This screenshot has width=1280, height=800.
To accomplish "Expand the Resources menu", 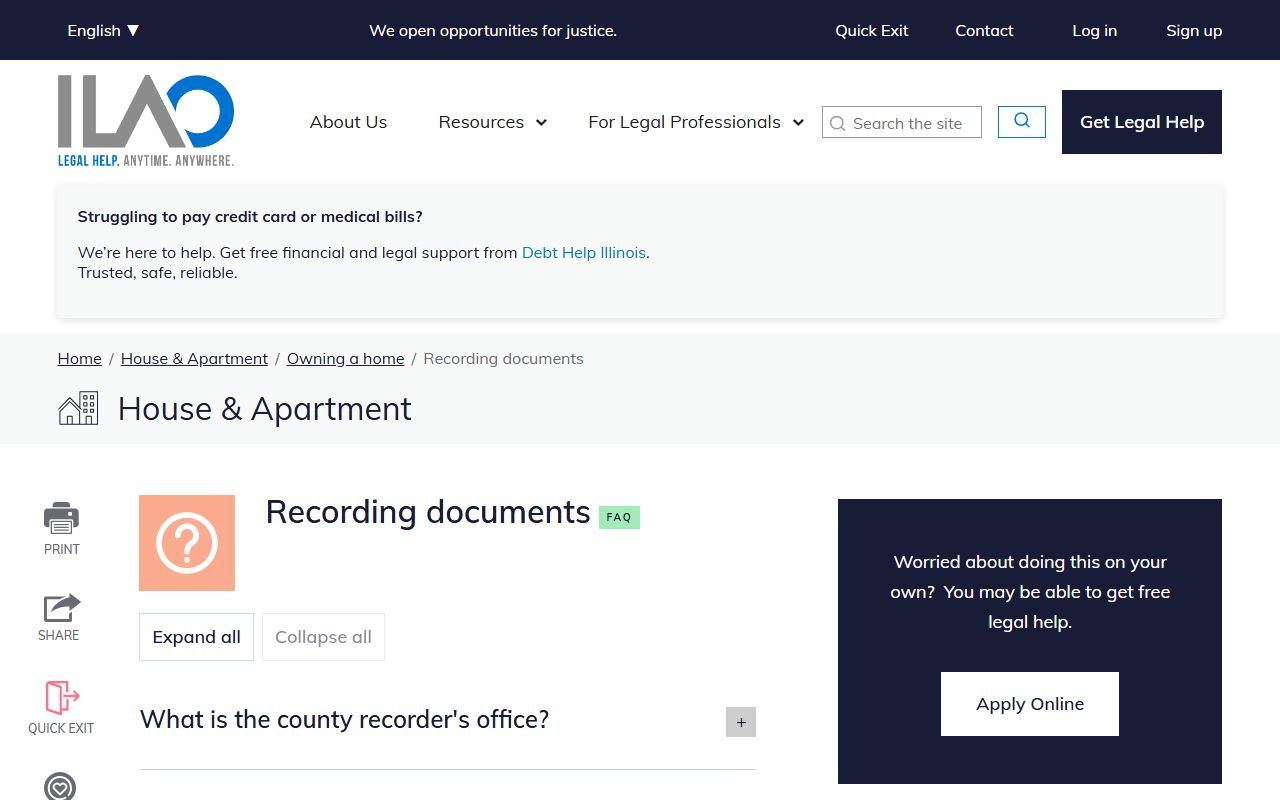I will (492, 122).
